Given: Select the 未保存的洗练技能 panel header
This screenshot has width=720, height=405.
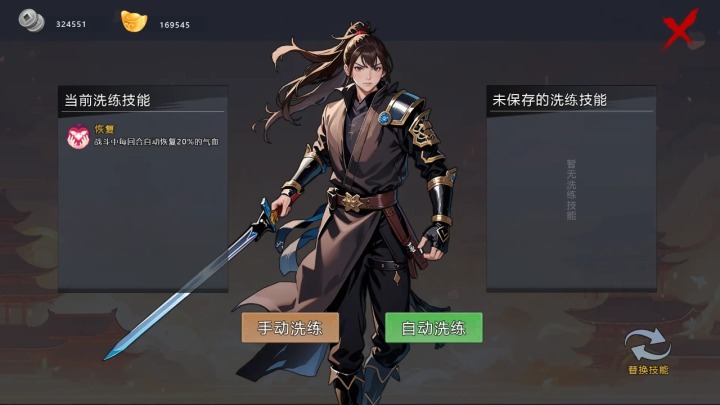Looking at the screenshot, I should [x=550, y=100].
